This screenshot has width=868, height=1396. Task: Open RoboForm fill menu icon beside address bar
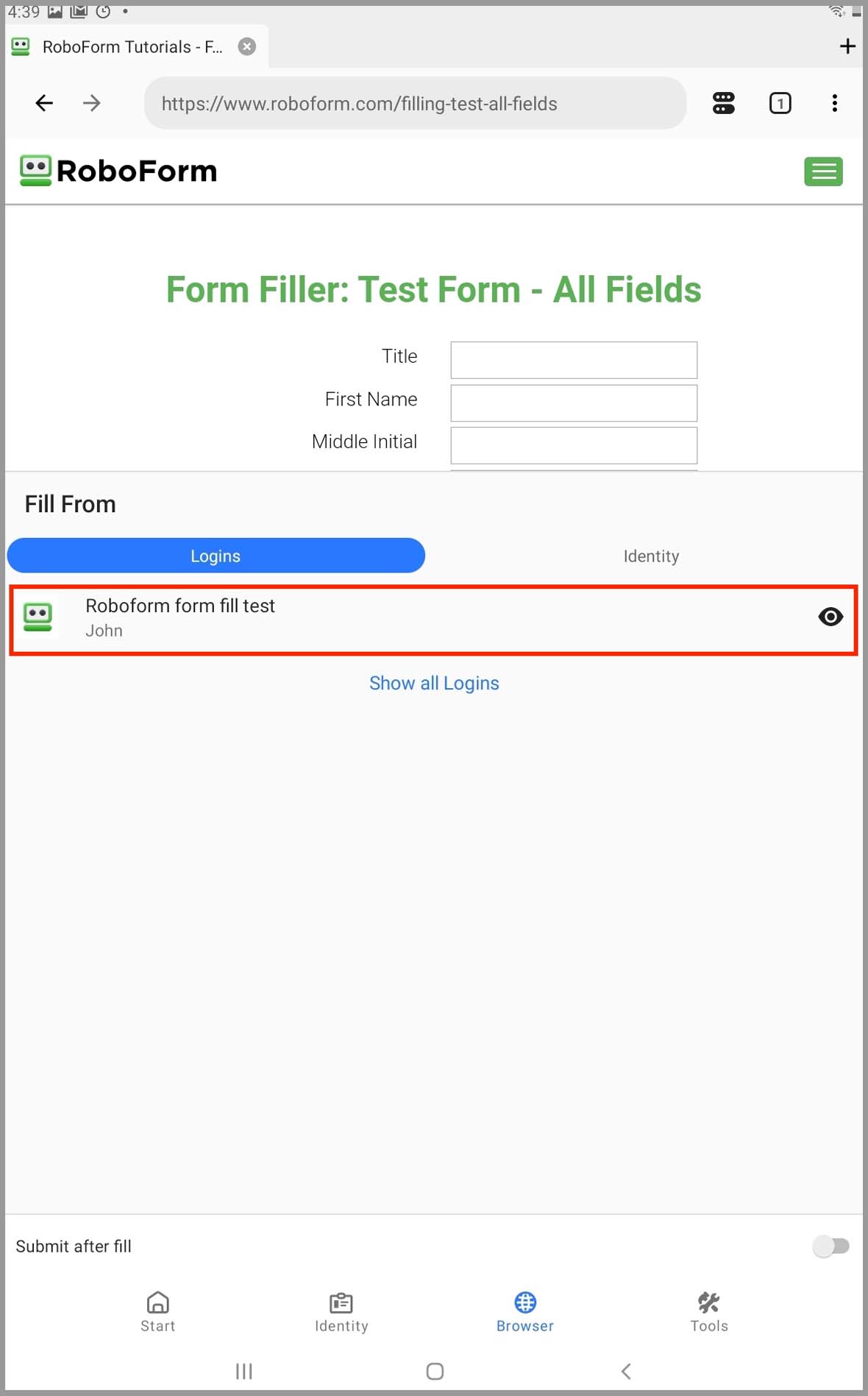tap(723, 103)
